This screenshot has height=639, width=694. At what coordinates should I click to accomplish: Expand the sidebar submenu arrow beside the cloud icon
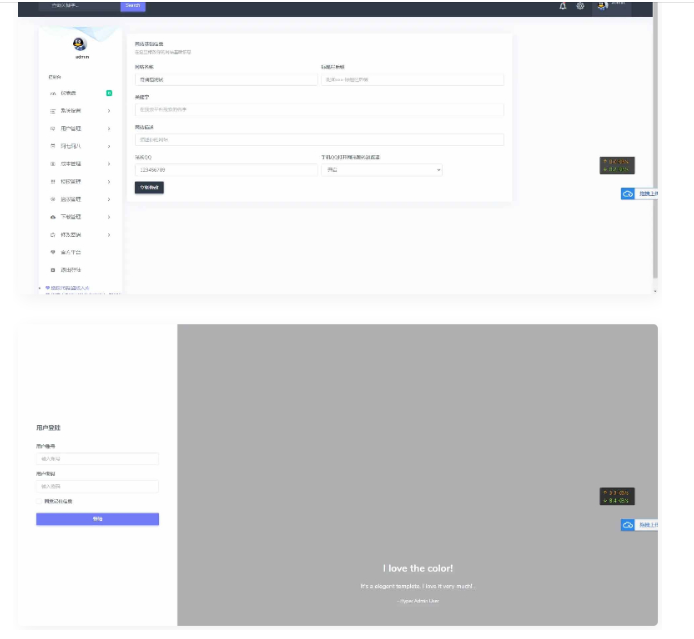pyautogui.click(x=108, y=217)
